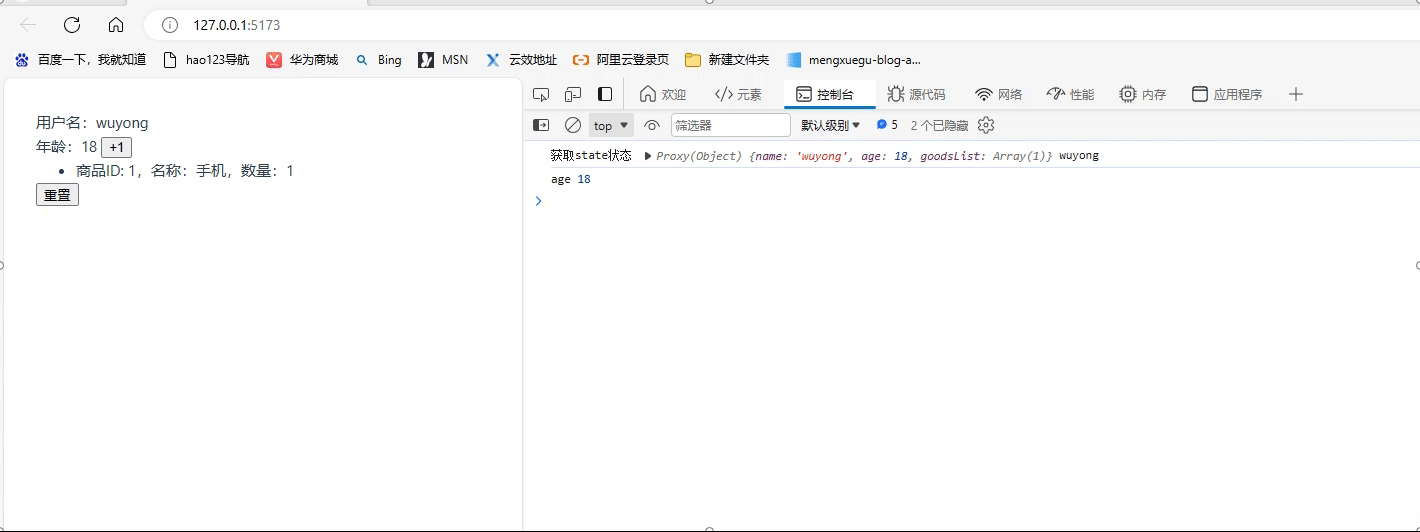Create a live expression with eye icon
Image resolution: width=1420 pixels, height=532 pixels.
(x=652, y=125)
